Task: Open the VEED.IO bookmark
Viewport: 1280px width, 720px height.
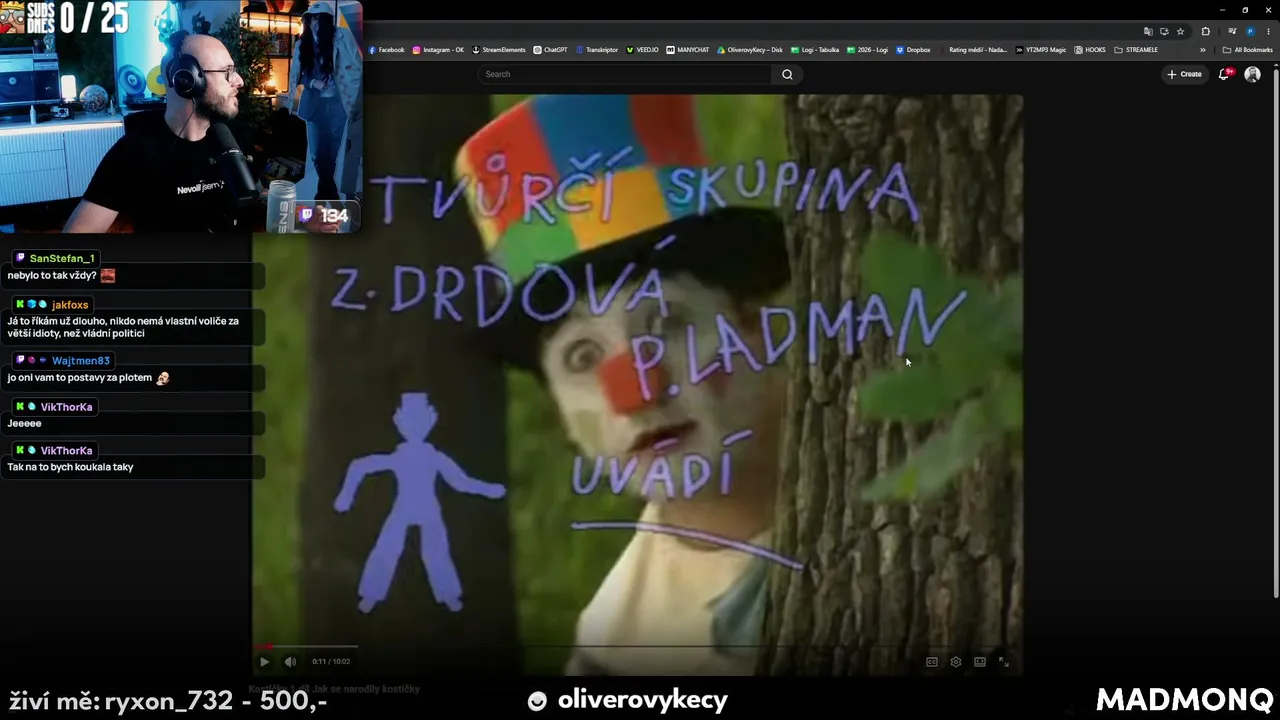Action: pos(643,50)
